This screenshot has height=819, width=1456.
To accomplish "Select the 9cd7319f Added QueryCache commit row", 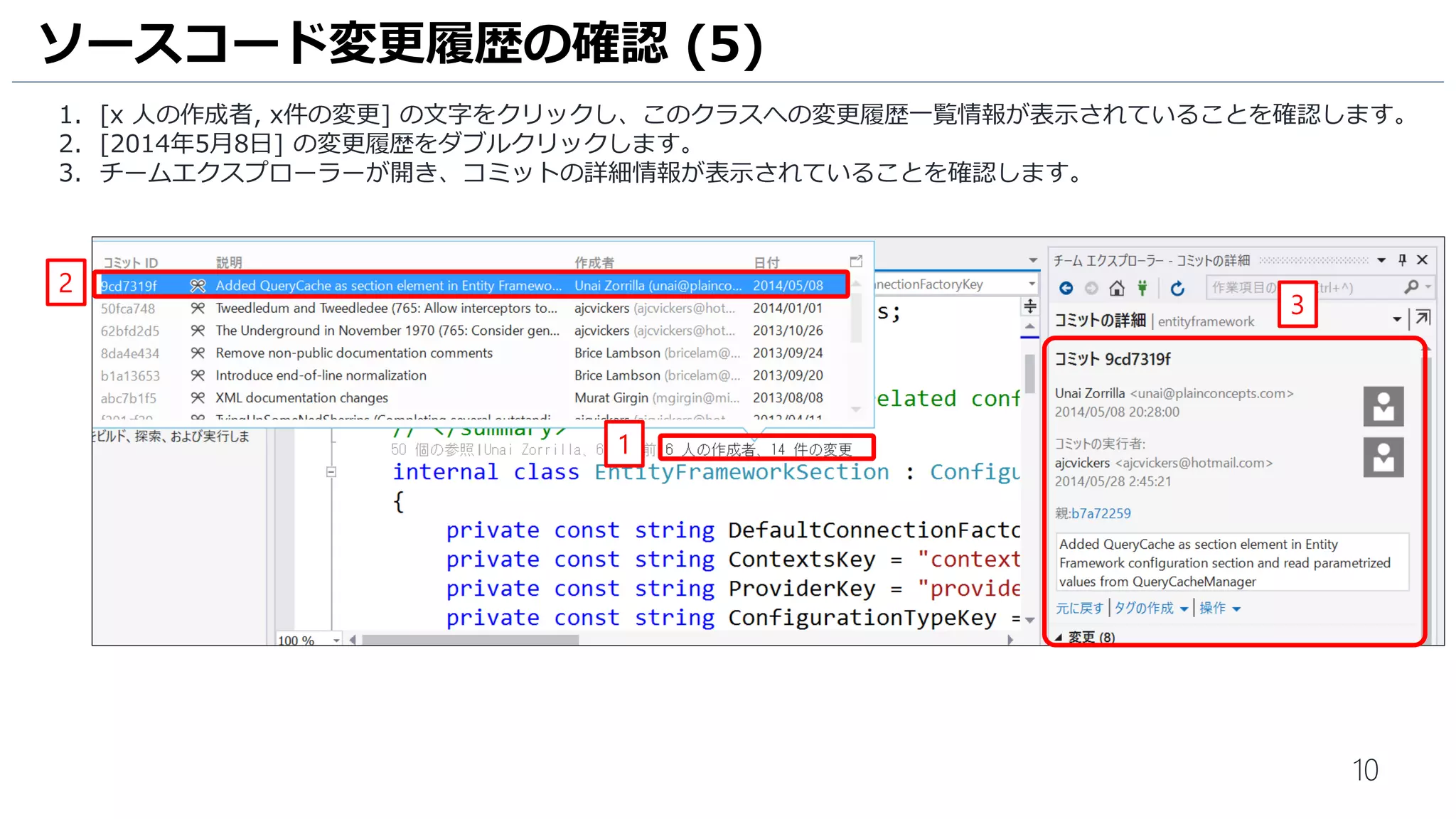I will click(472, 285).
